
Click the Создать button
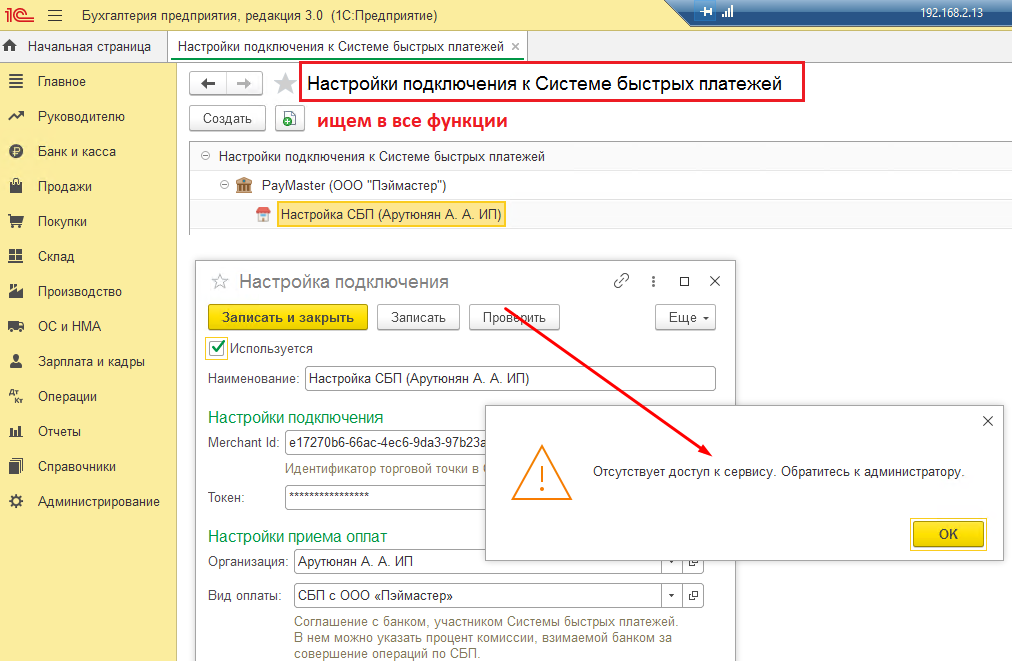227,118
